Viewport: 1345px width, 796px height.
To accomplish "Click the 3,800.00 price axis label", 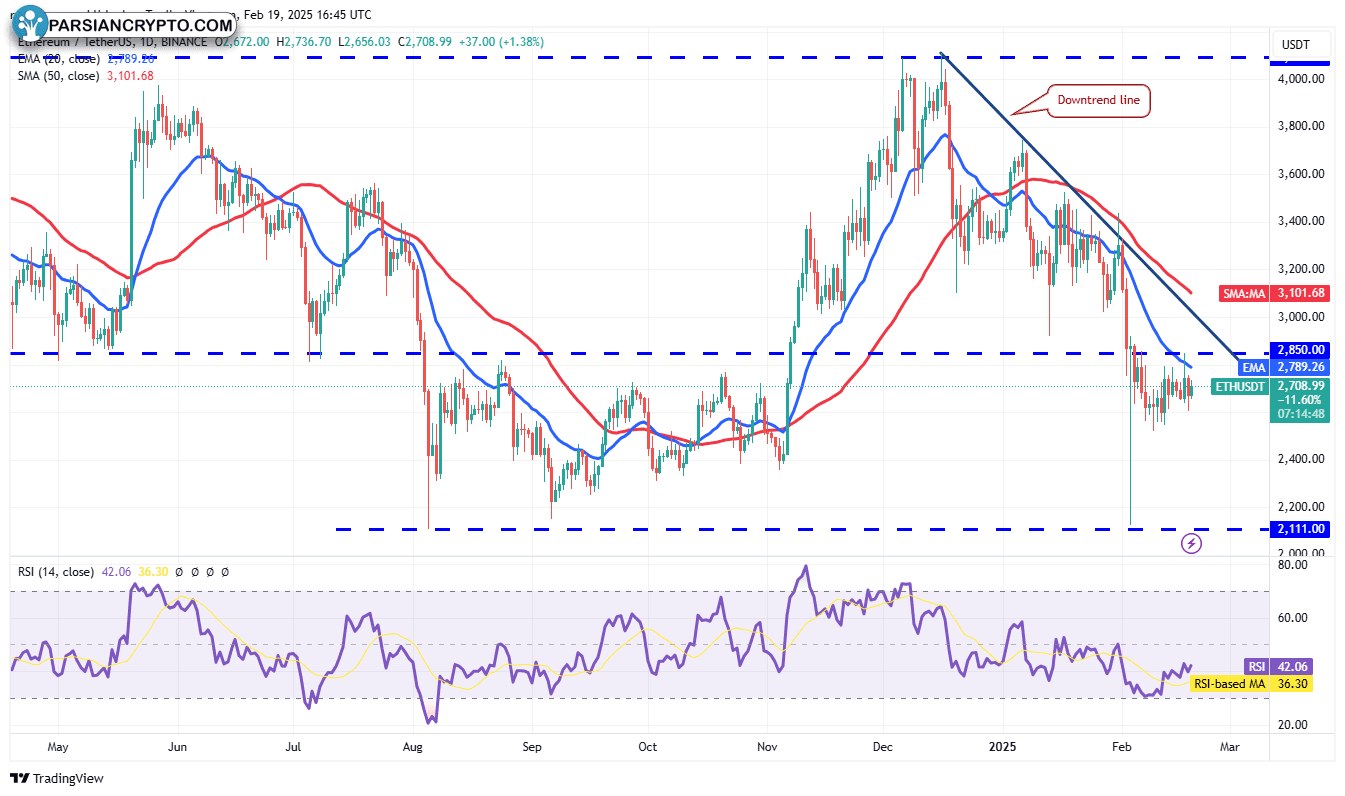I will pos(1301,126).
